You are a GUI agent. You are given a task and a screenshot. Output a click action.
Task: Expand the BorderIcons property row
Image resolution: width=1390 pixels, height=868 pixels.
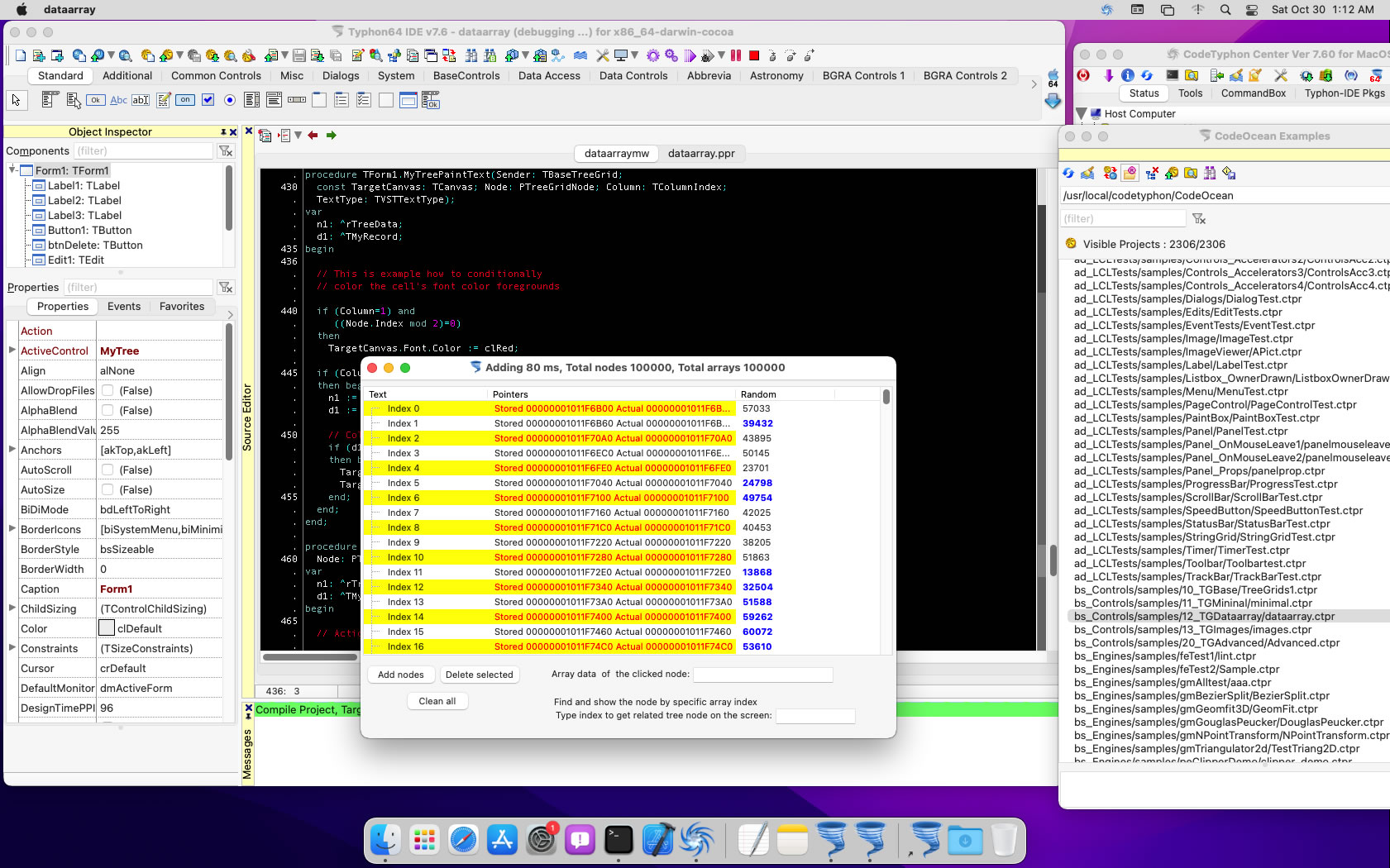point(12,528)
